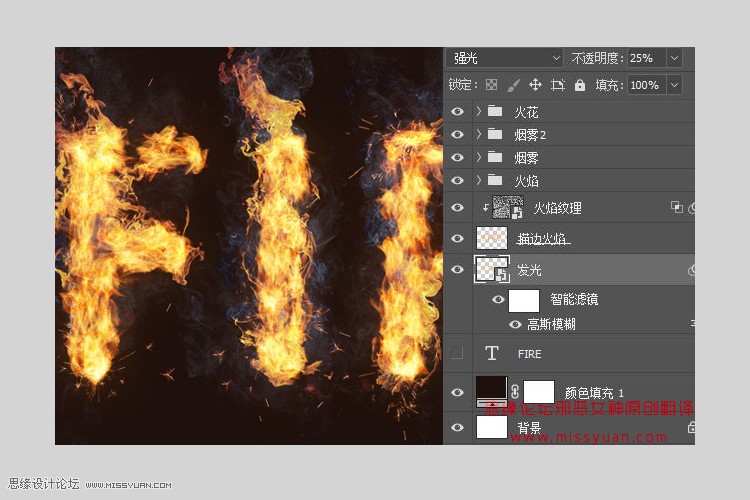
Task: Toggle visibility of 描边火焰 layer
Action: pyautogui.click(x=457, y=238)
